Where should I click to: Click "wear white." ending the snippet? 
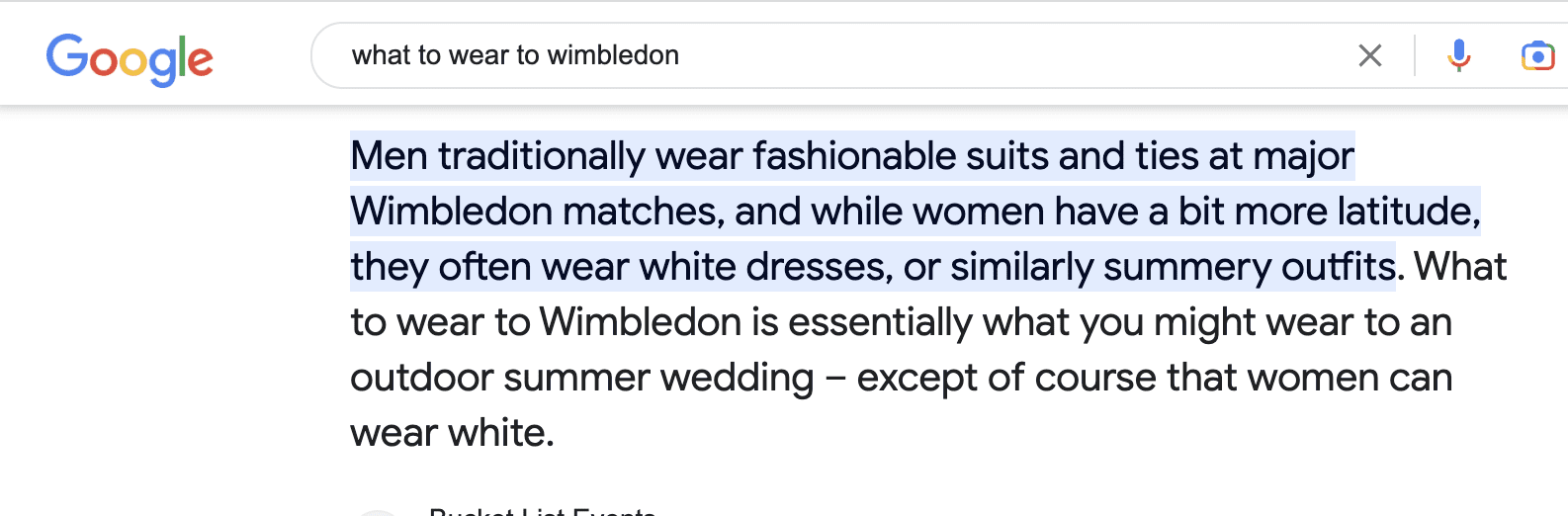(452, 433)
